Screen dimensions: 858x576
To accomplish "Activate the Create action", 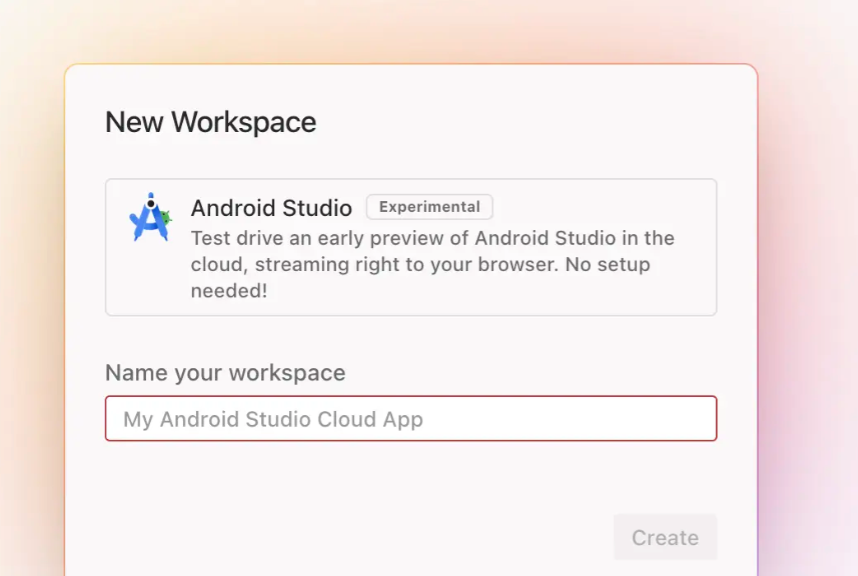I will pyautogui.click(x=664, y=537).
